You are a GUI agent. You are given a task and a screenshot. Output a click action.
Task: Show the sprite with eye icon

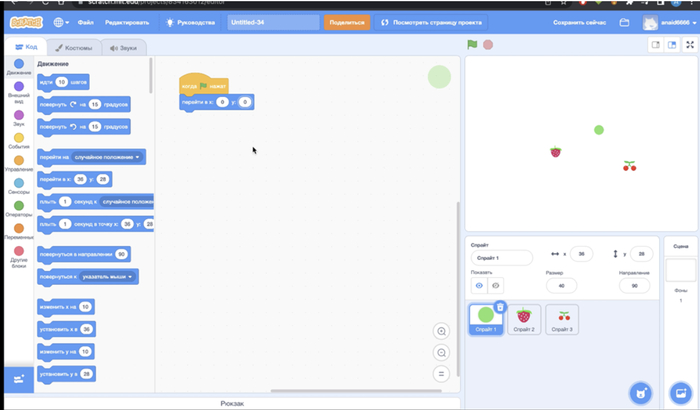[479, 285]
